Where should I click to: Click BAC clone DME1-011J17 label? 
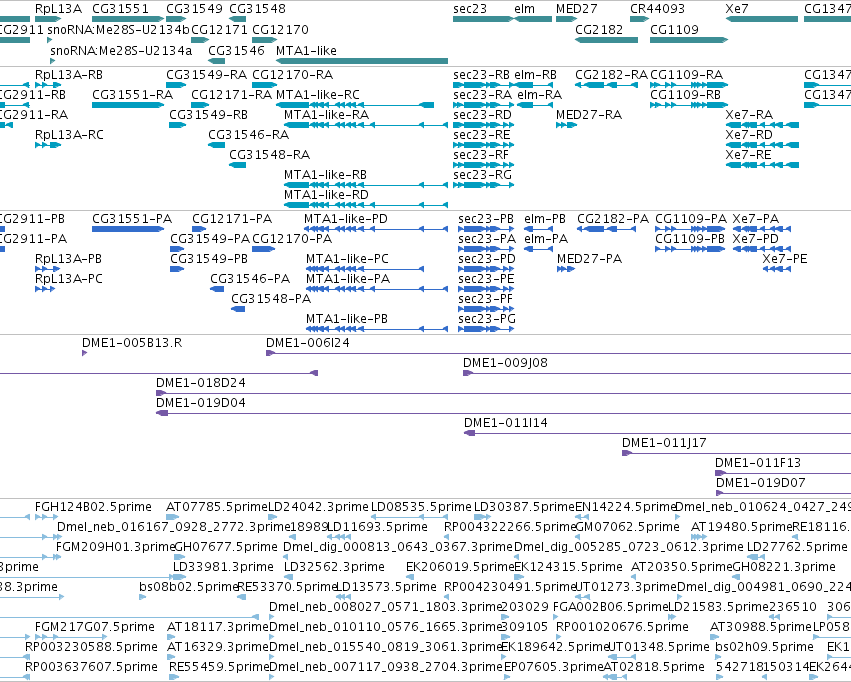tap(664, 443)
